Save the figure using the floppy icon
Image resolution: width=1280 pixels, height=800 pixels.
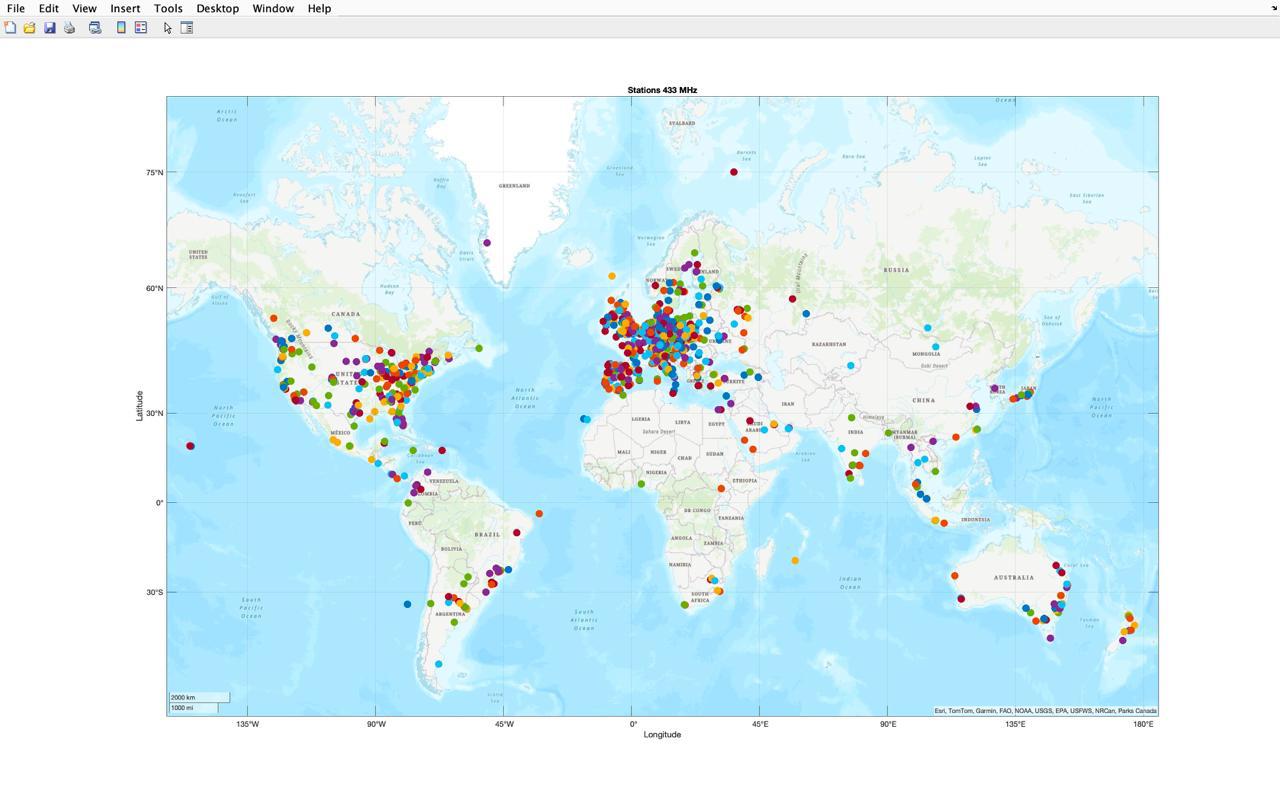[50, 28]
